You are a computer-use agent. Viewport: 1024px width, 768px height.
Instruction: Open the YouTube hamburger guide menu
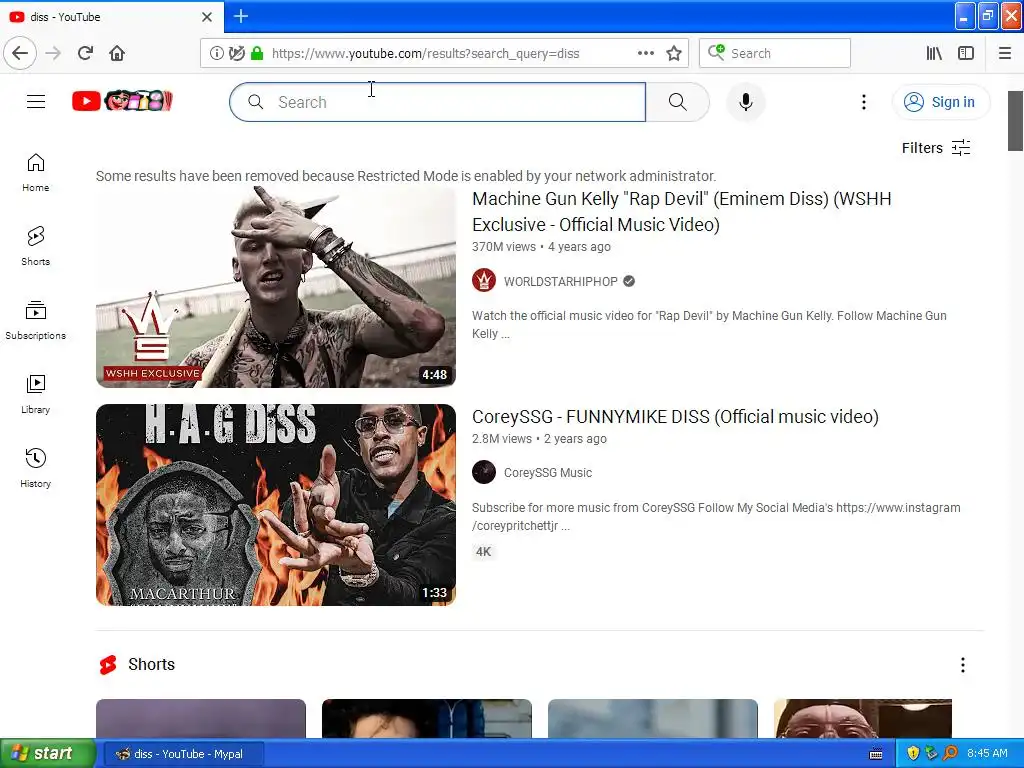(36, 102)
